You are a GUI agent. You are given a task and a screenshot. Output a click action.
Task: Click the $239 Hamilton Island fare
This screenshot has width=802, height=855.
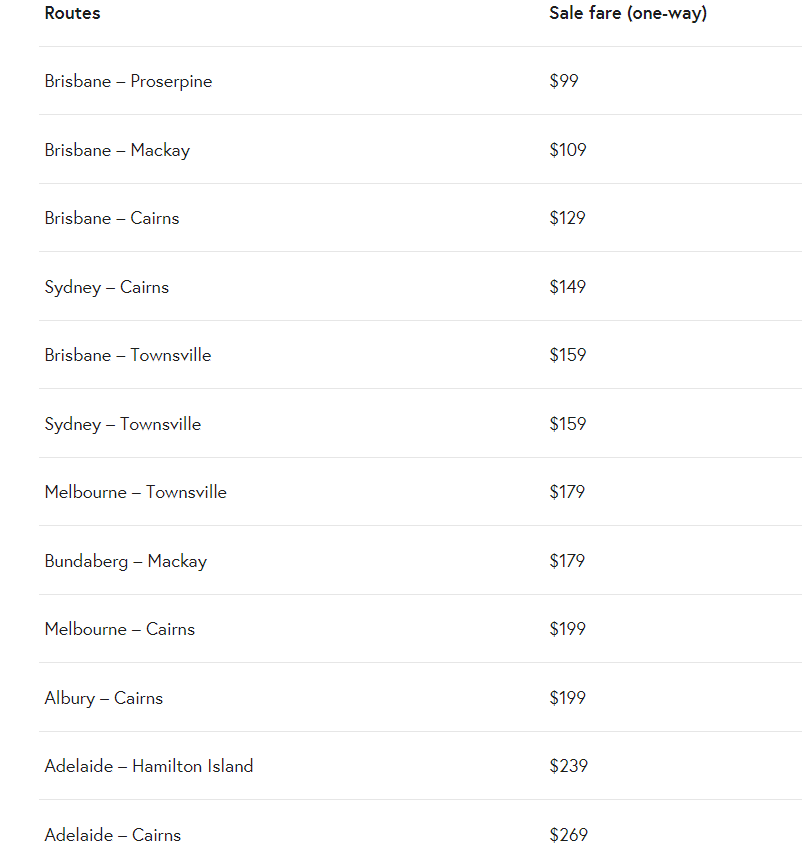coord(569,766)
